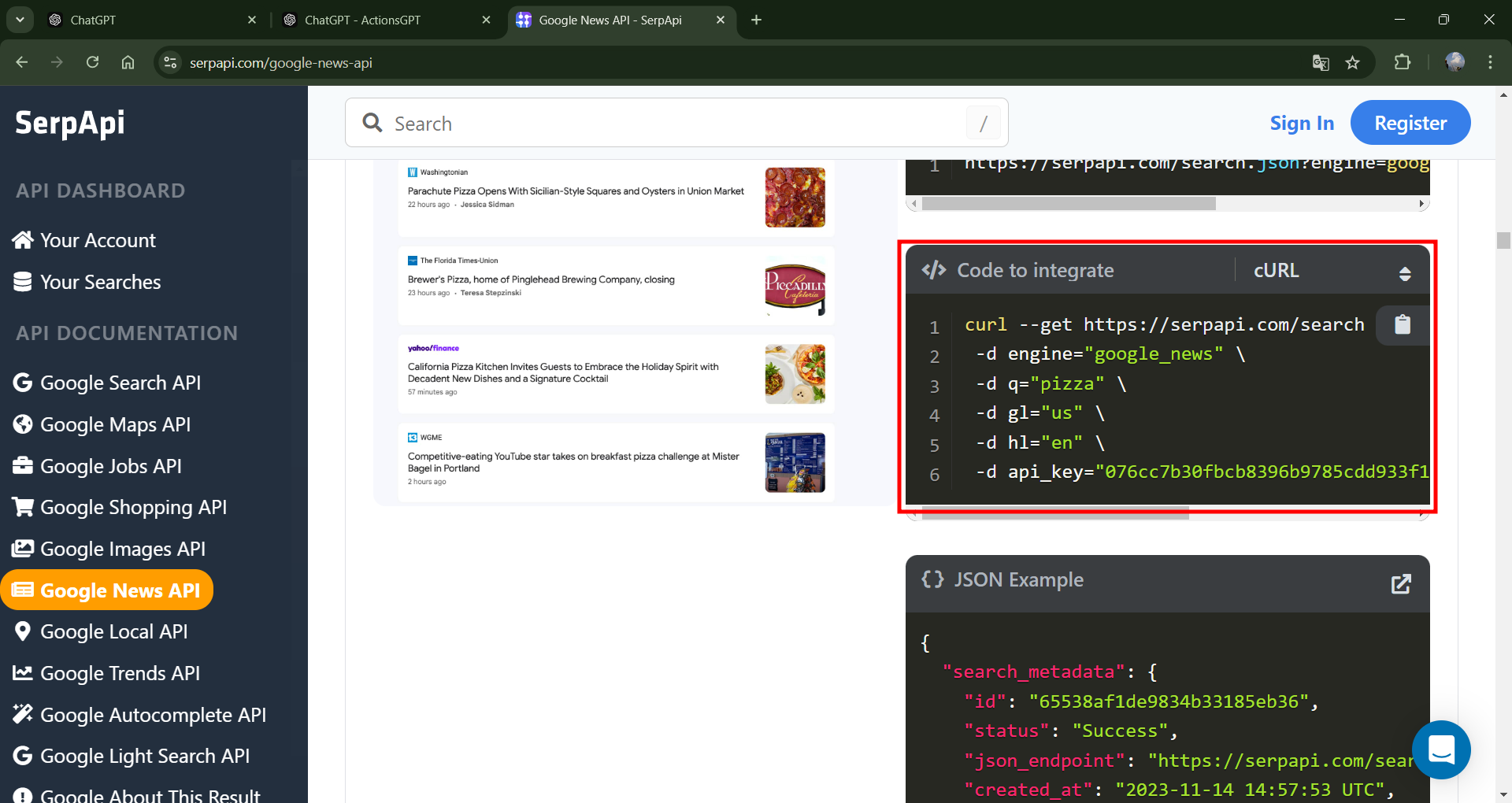Open Google Search API documentation

pyautogui.click(x=120, y=383)
